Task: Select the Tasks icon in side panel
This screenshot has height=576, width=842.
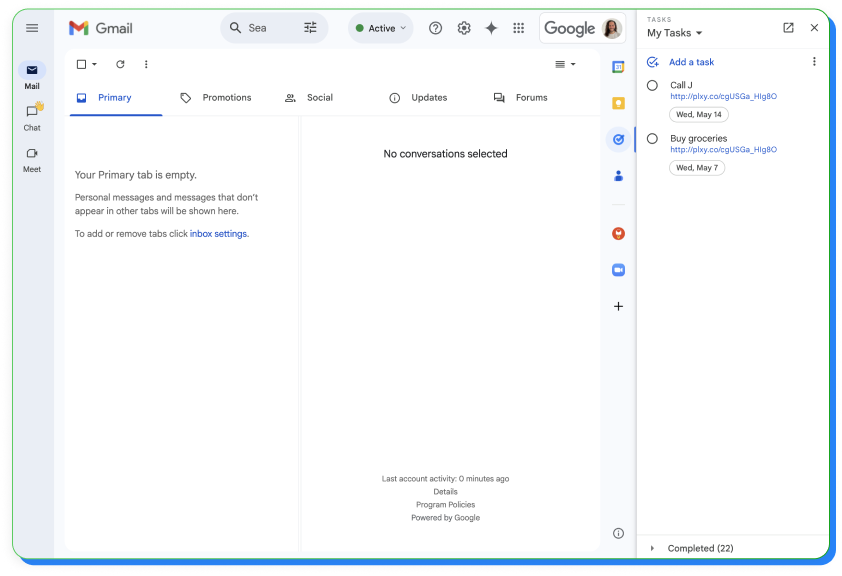Action: click(x=618, y=139)
